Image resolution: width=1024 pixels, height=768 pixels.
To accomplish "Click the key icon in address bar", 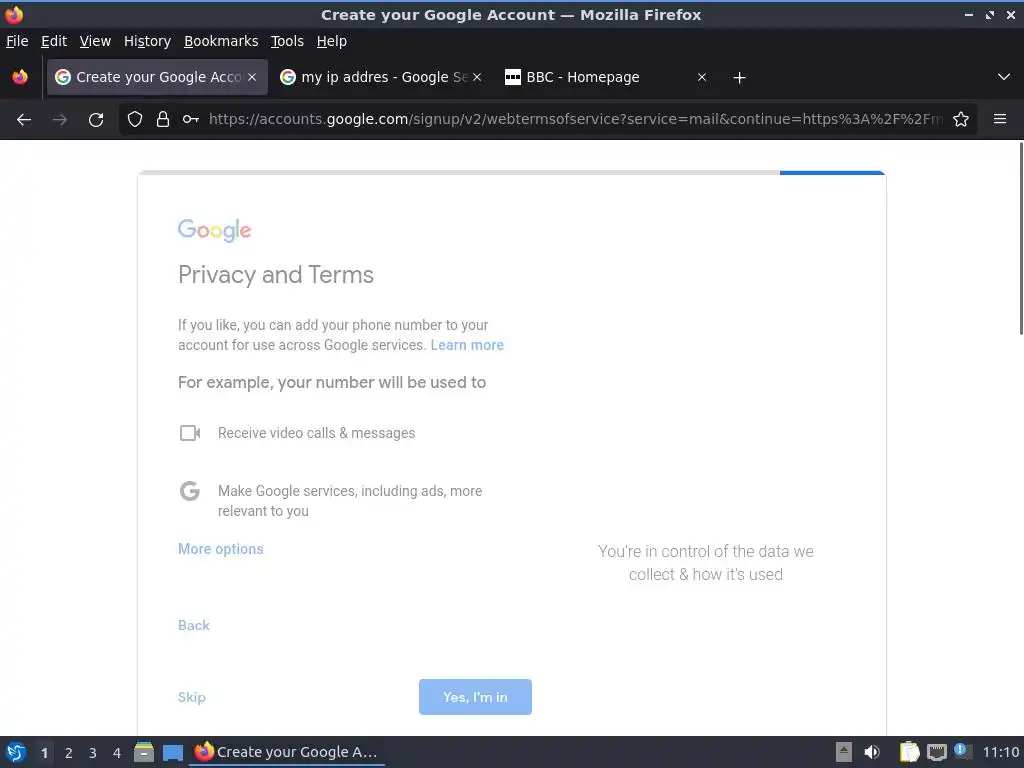I will (191, 119).
